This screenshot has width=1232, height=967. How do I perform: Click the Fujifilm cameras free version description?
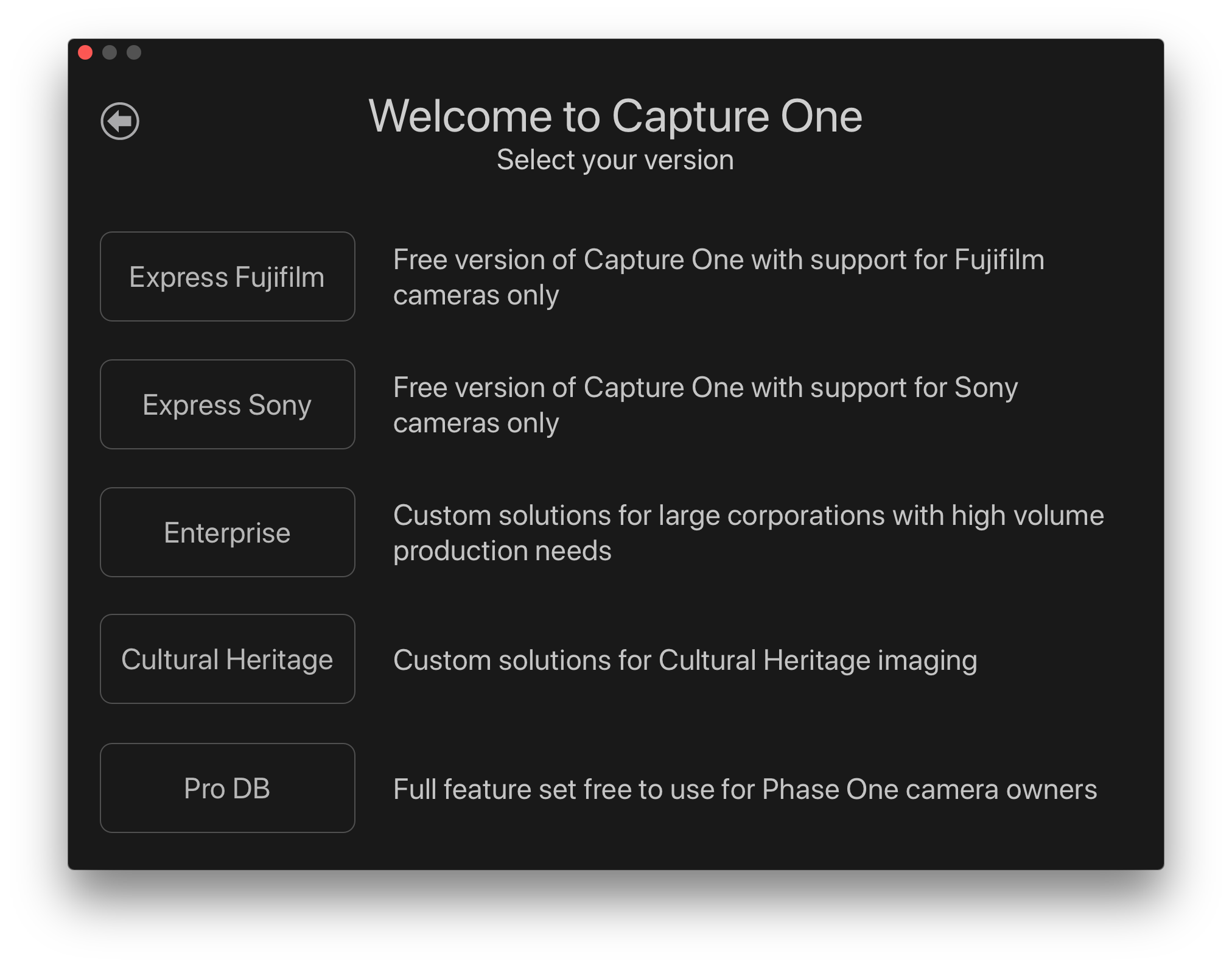[x=719, y=277]
